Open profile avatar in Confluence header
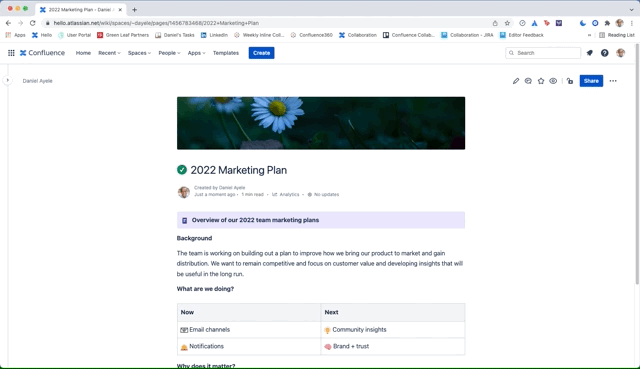 (x=620, y=53)
